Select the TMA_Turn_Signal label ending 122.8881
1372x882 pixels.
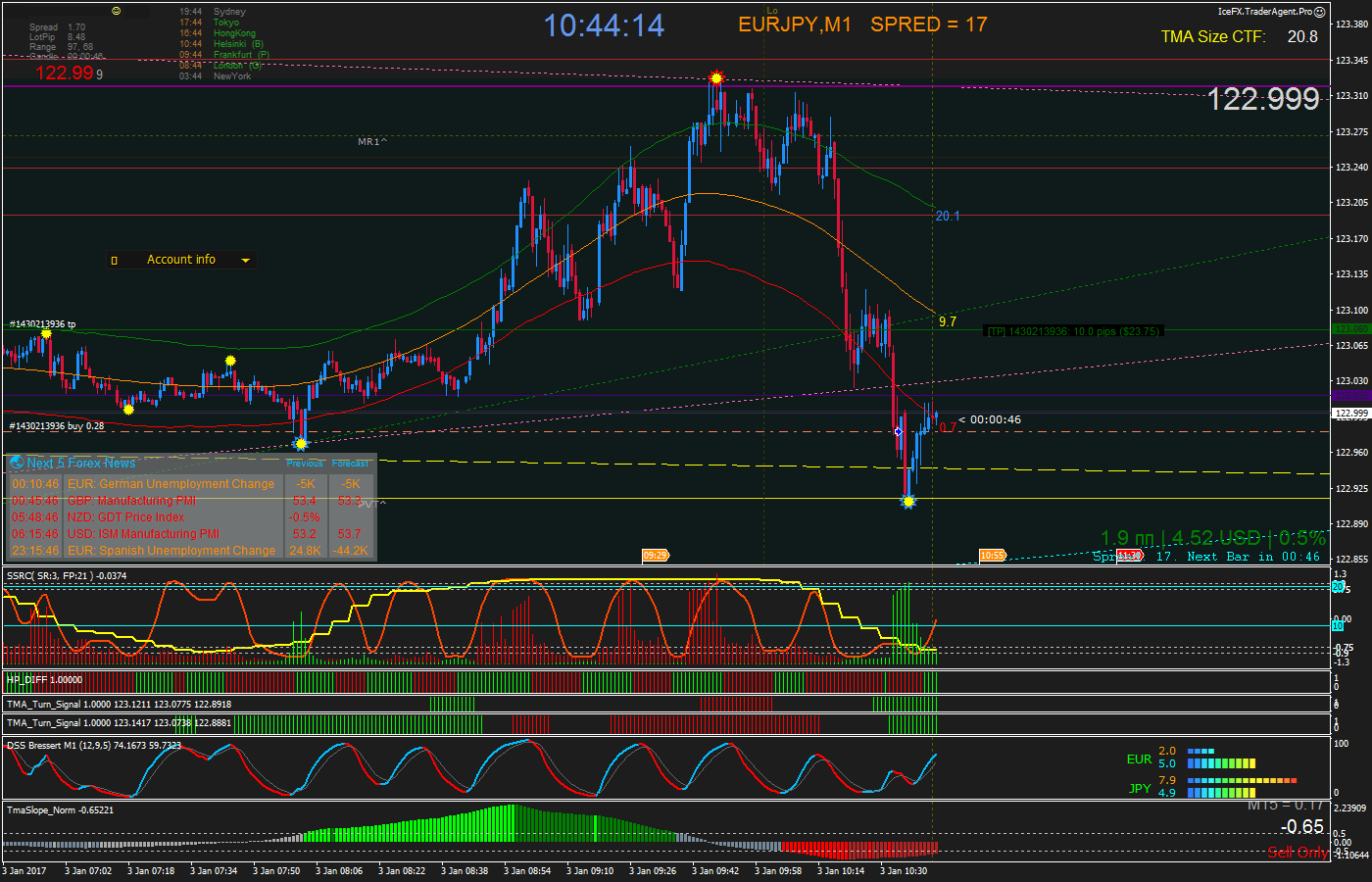coord(119,722)
